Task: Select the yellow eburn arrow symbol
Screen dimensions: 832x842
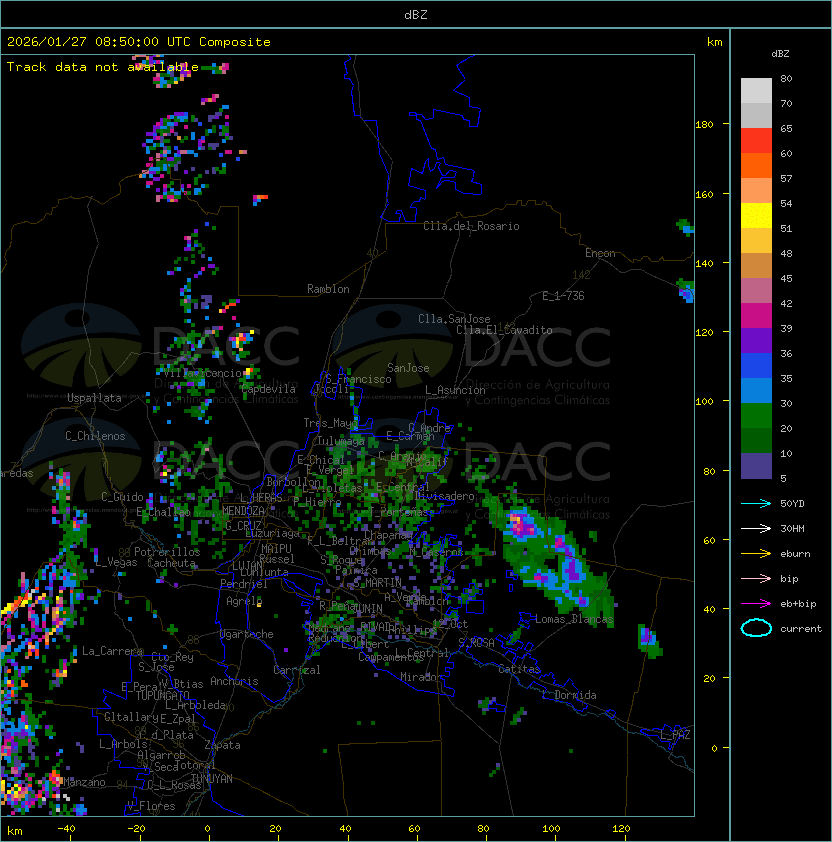Action: tap(756, 553)
